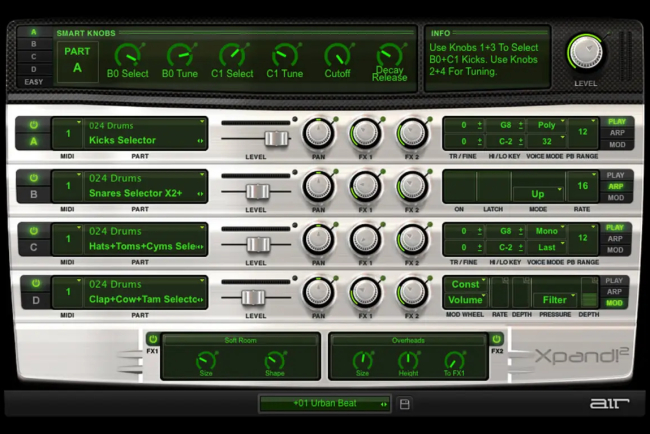The height and width of the screenshot is (434, 650).
Task: Switch part D to PLAY view
Action: (614, 281)
